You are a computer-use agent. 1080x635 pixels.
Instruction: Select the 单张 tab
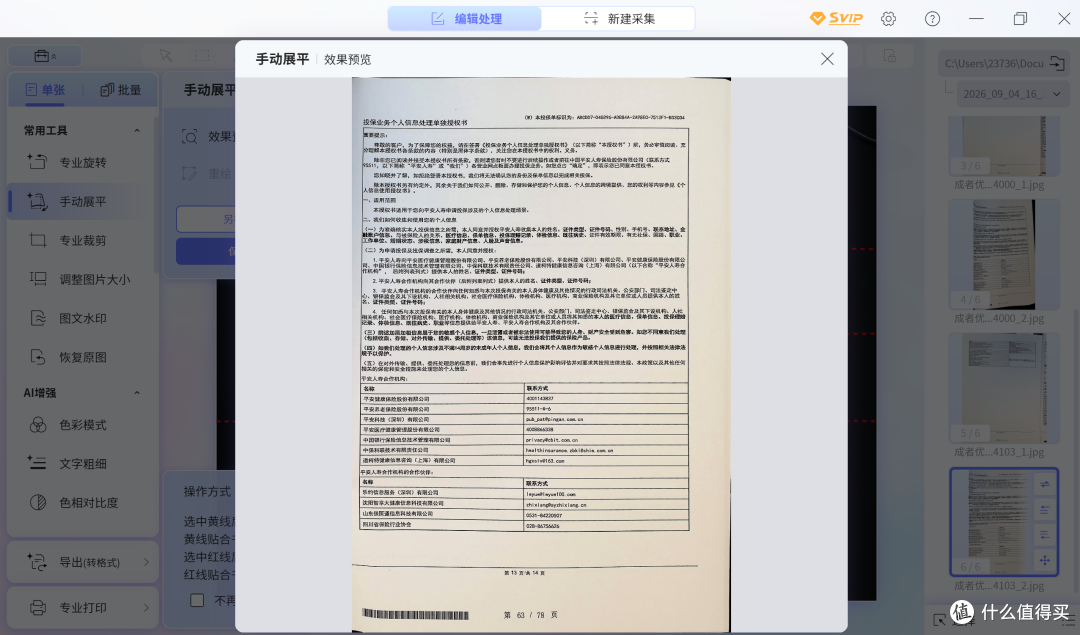click(x=45, y=90)
